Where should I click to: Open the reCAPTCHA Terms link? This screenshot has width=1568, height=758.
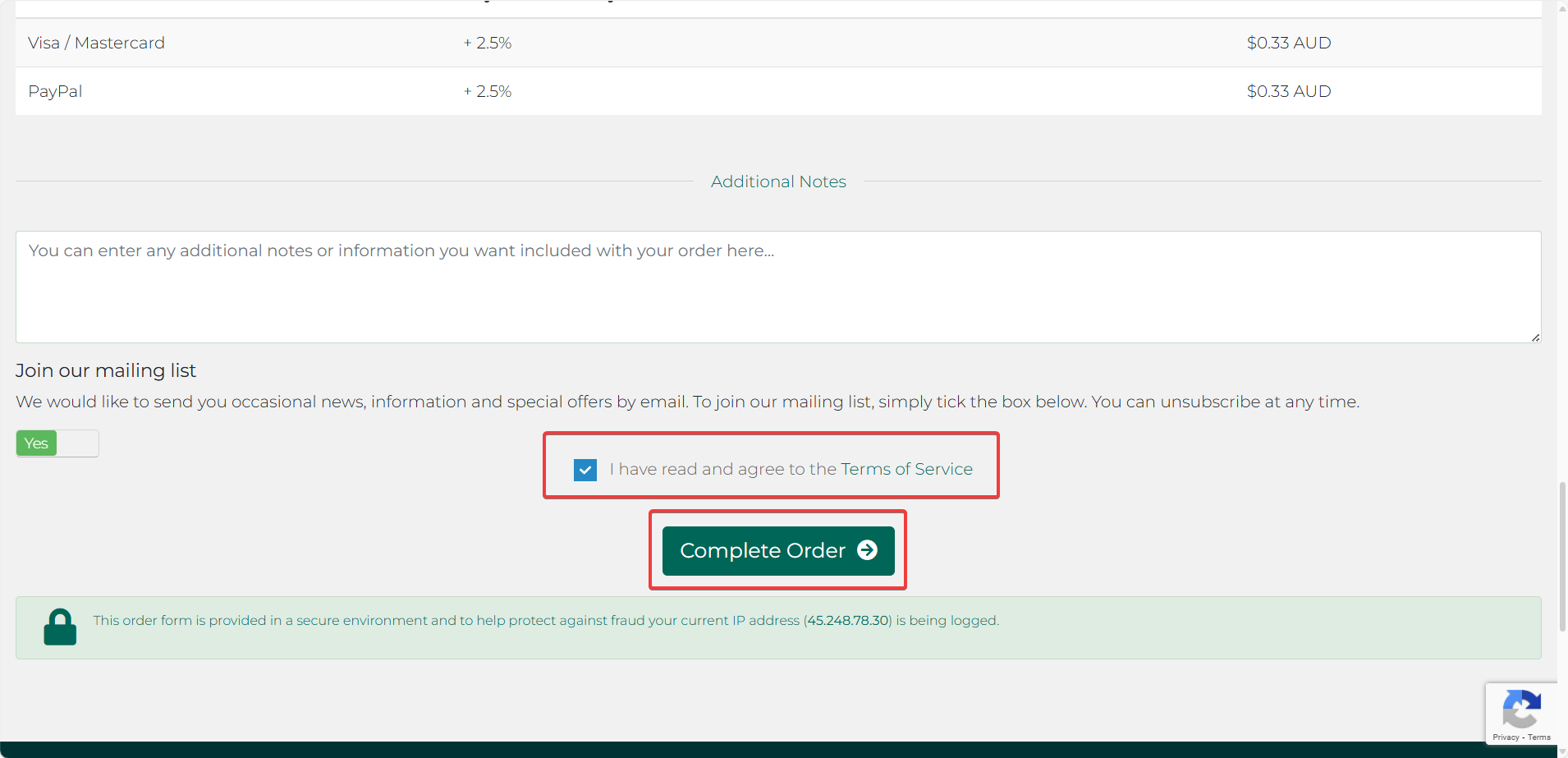1539,737
